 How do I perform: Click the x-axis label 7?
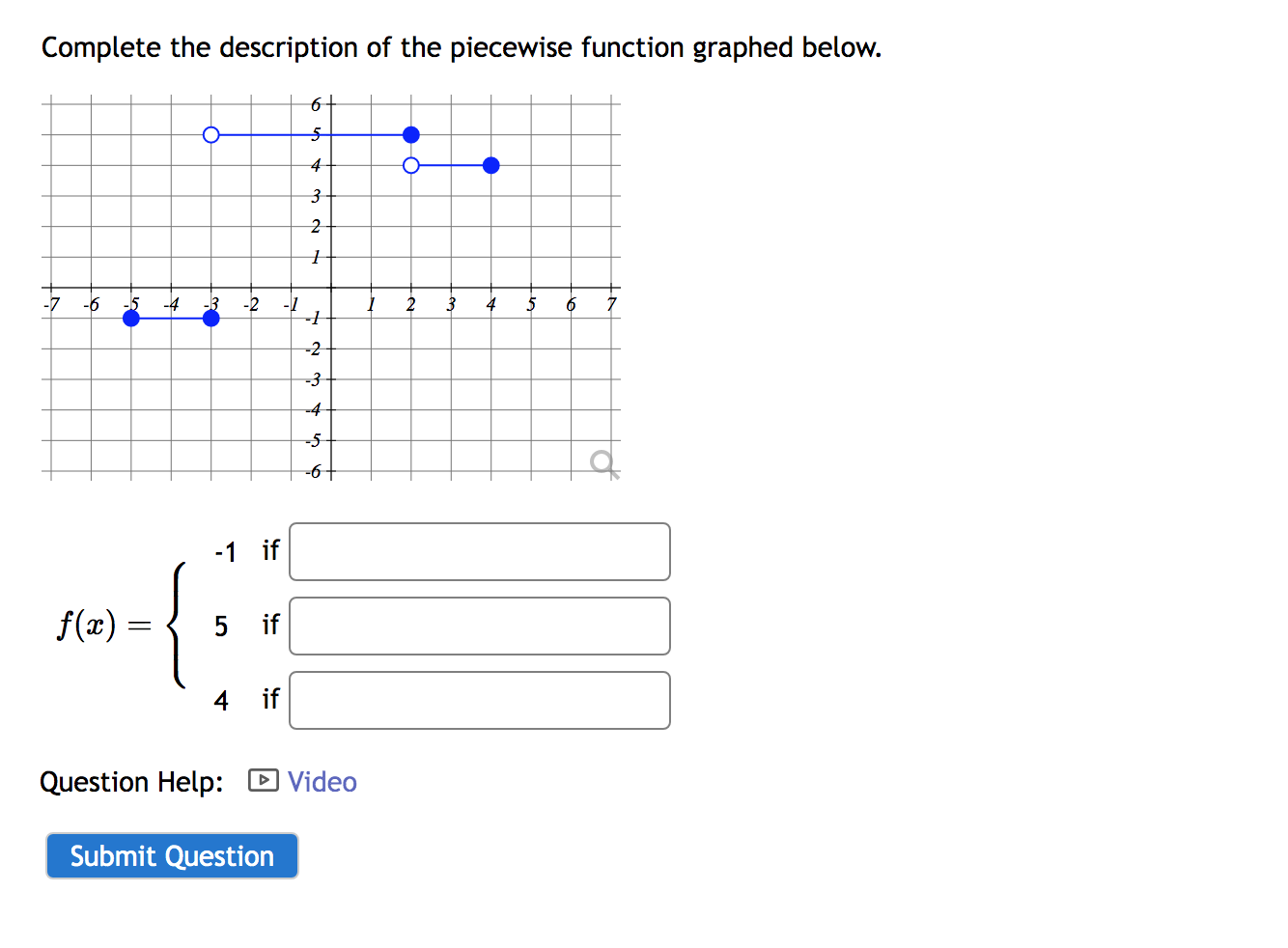(x=611, y=305)
